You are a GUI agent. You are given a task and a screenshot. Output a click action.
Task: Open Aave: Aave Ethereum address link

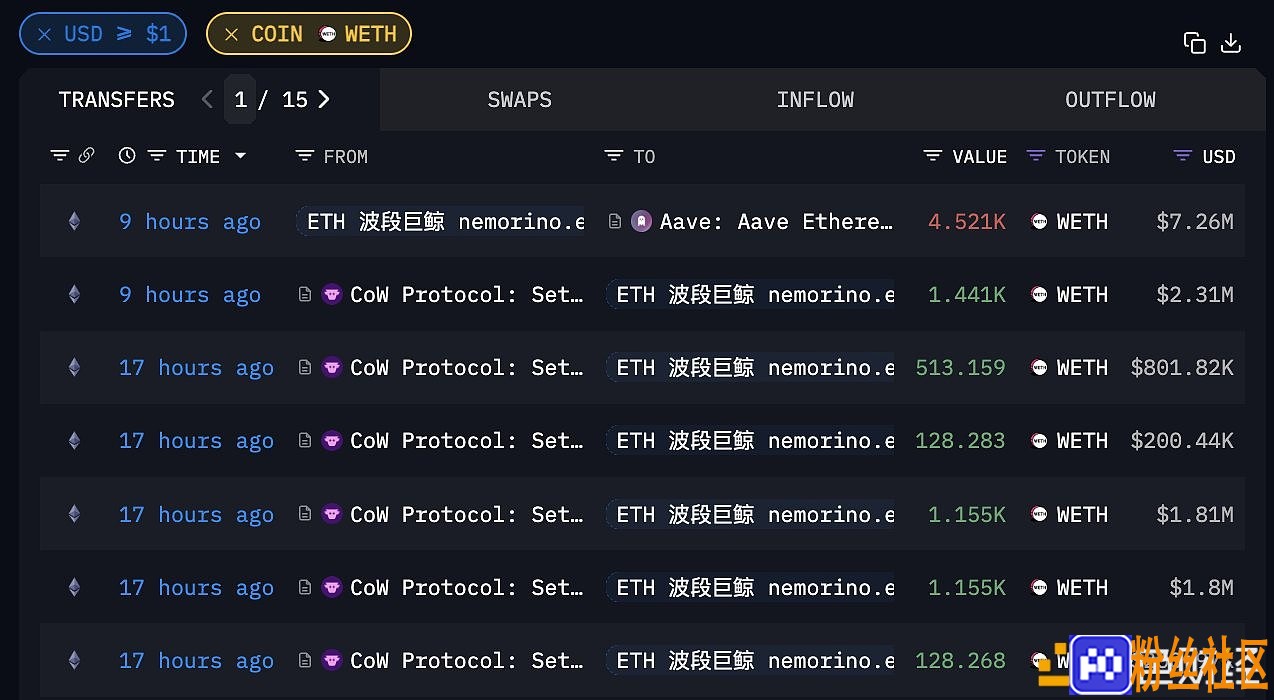click(776, 221)
